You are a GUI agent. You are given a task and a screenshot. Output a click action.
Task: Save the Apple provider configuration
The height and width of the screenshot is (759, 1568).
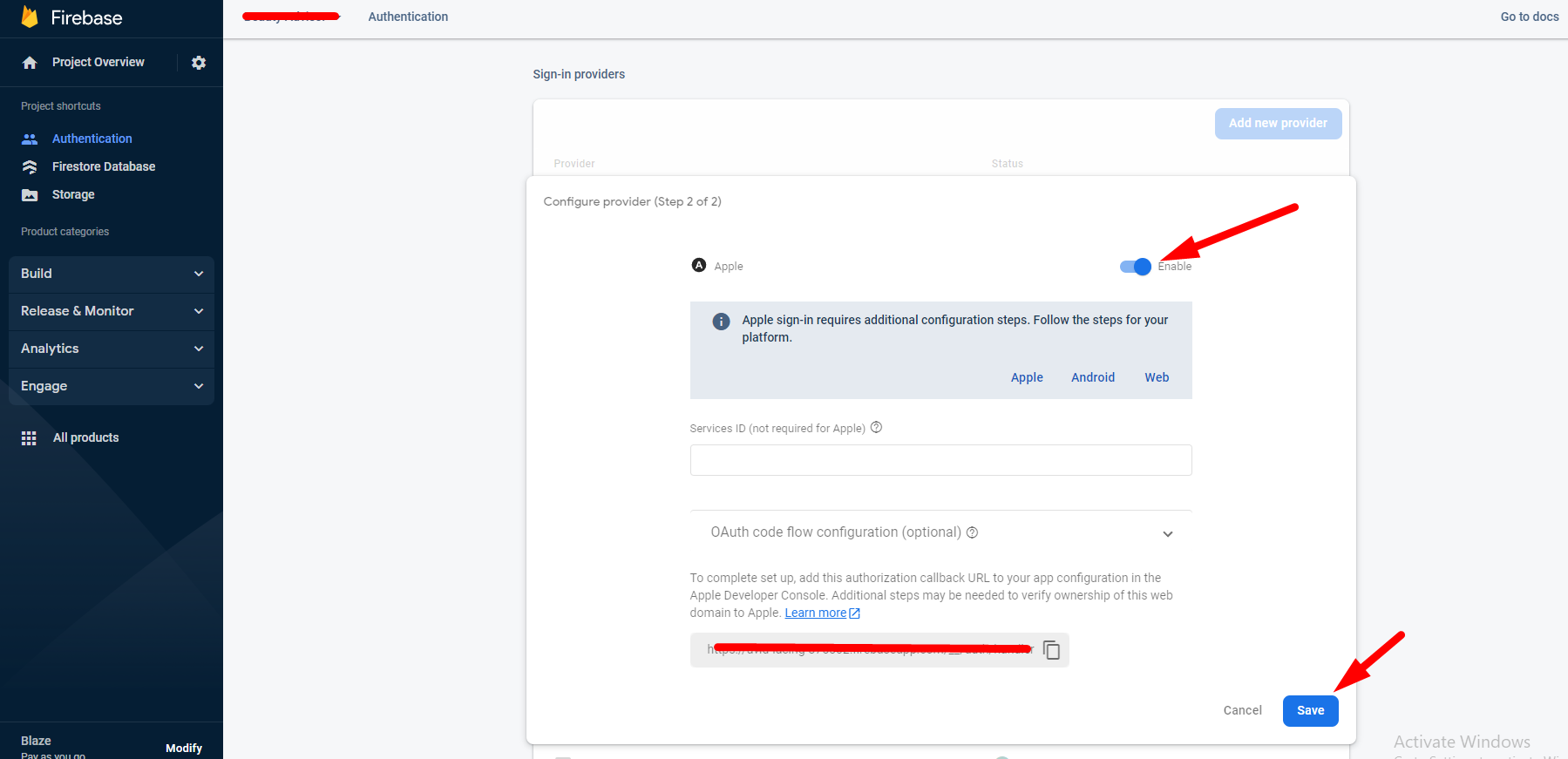click(1309, 710)
